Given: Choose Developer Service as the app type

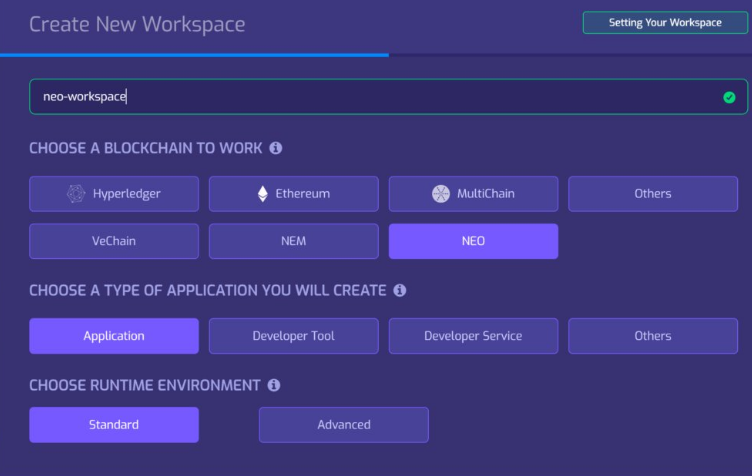Looking at the screenshot, I should (473, 336).
